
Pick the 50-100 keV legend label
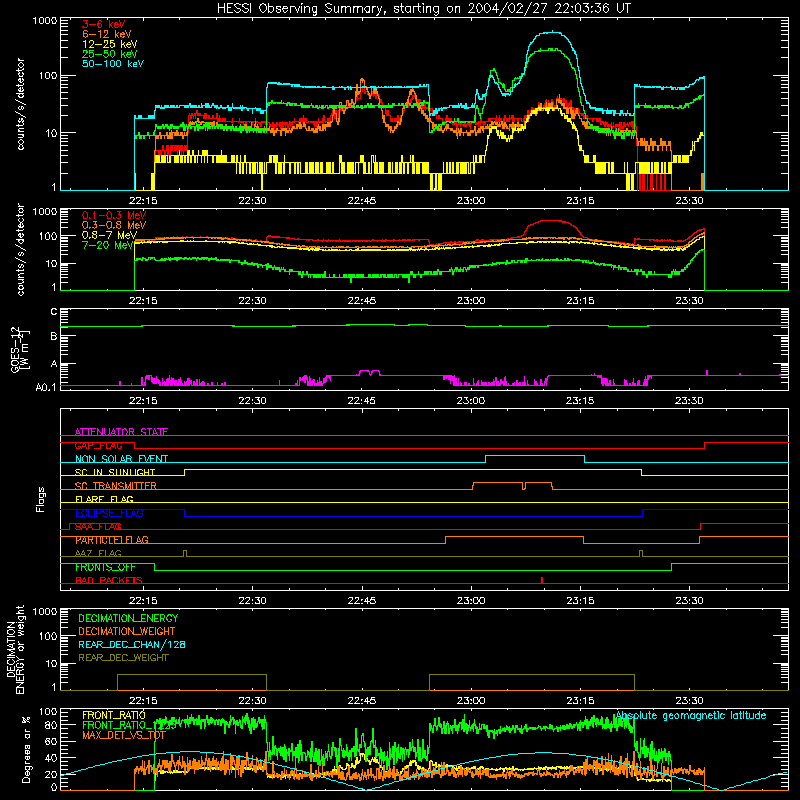tap(113, 64)
